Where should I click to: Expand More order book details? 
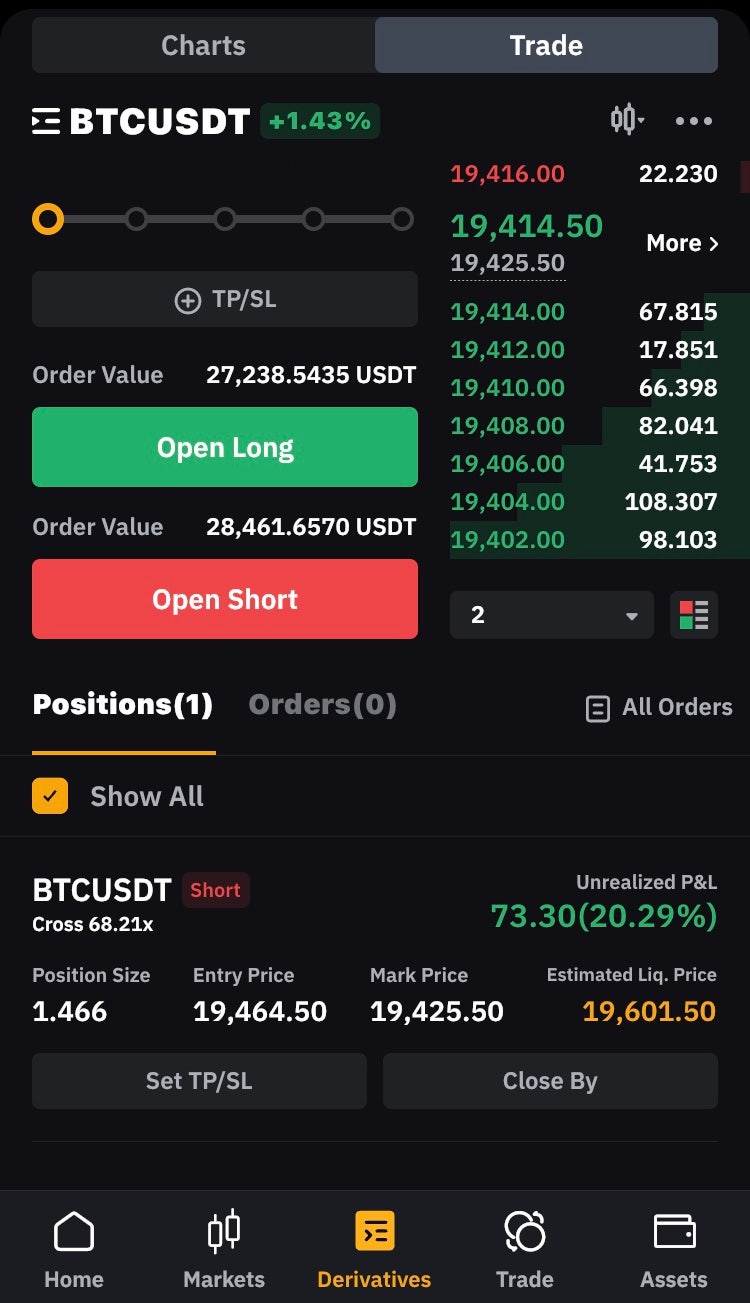[682, 243]
